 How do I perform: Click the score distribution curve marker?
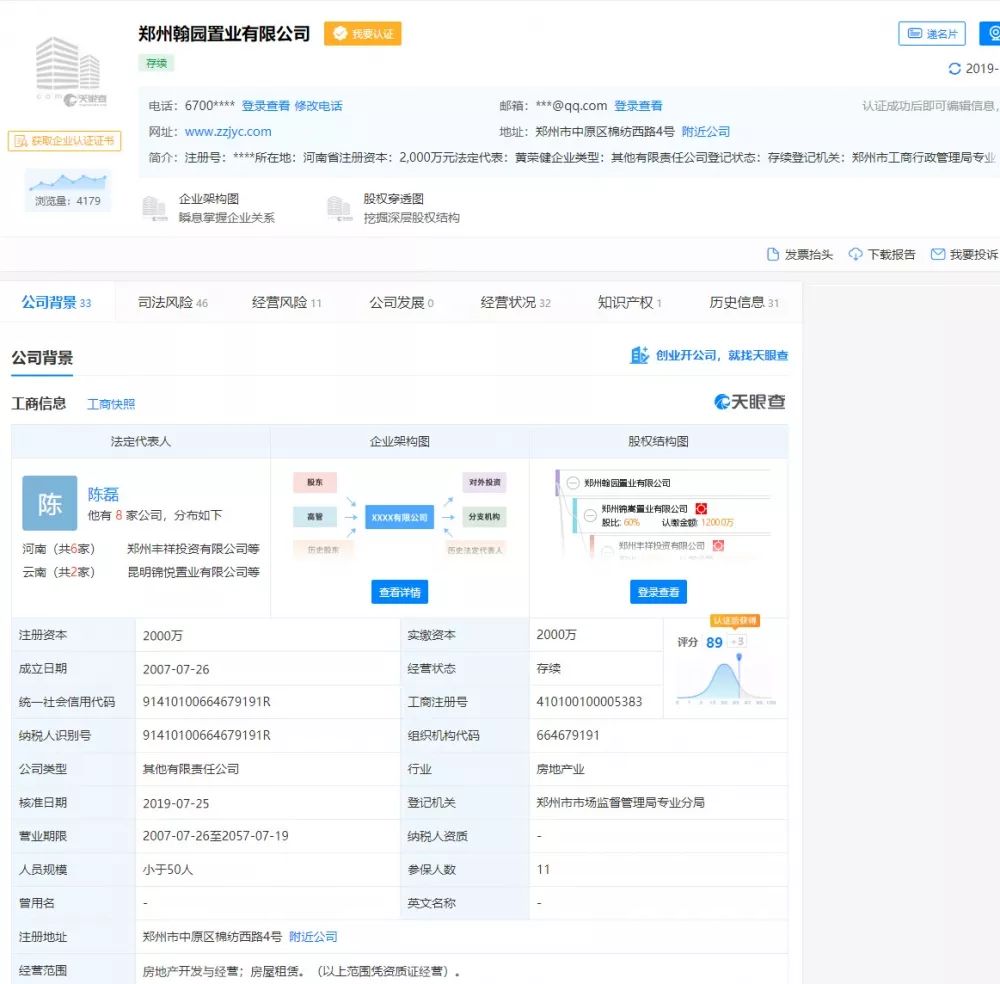(x=739, y=657)
